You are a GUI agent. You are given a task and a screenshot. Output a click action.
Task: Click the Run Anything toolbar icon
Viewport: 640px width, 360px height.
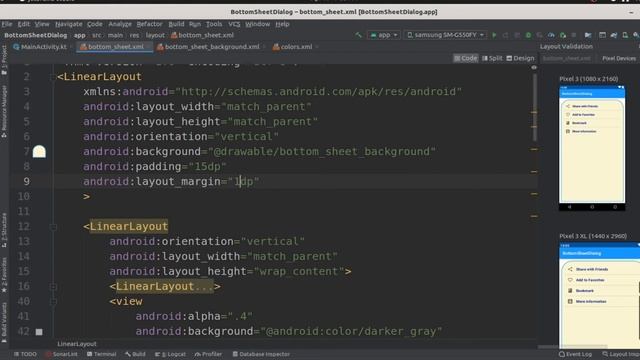coord(602,35)
